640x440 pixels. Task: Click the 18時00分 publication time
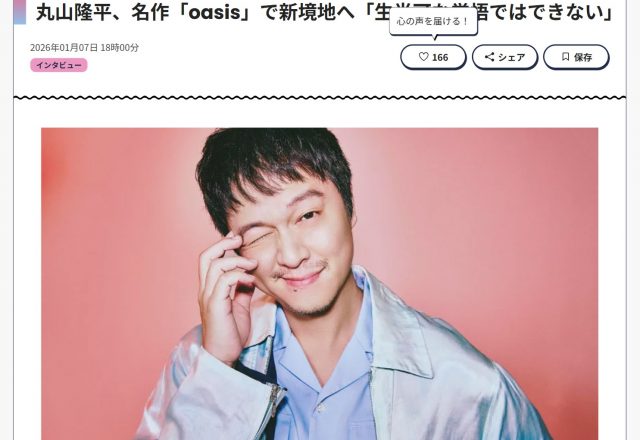click(119, 48)
